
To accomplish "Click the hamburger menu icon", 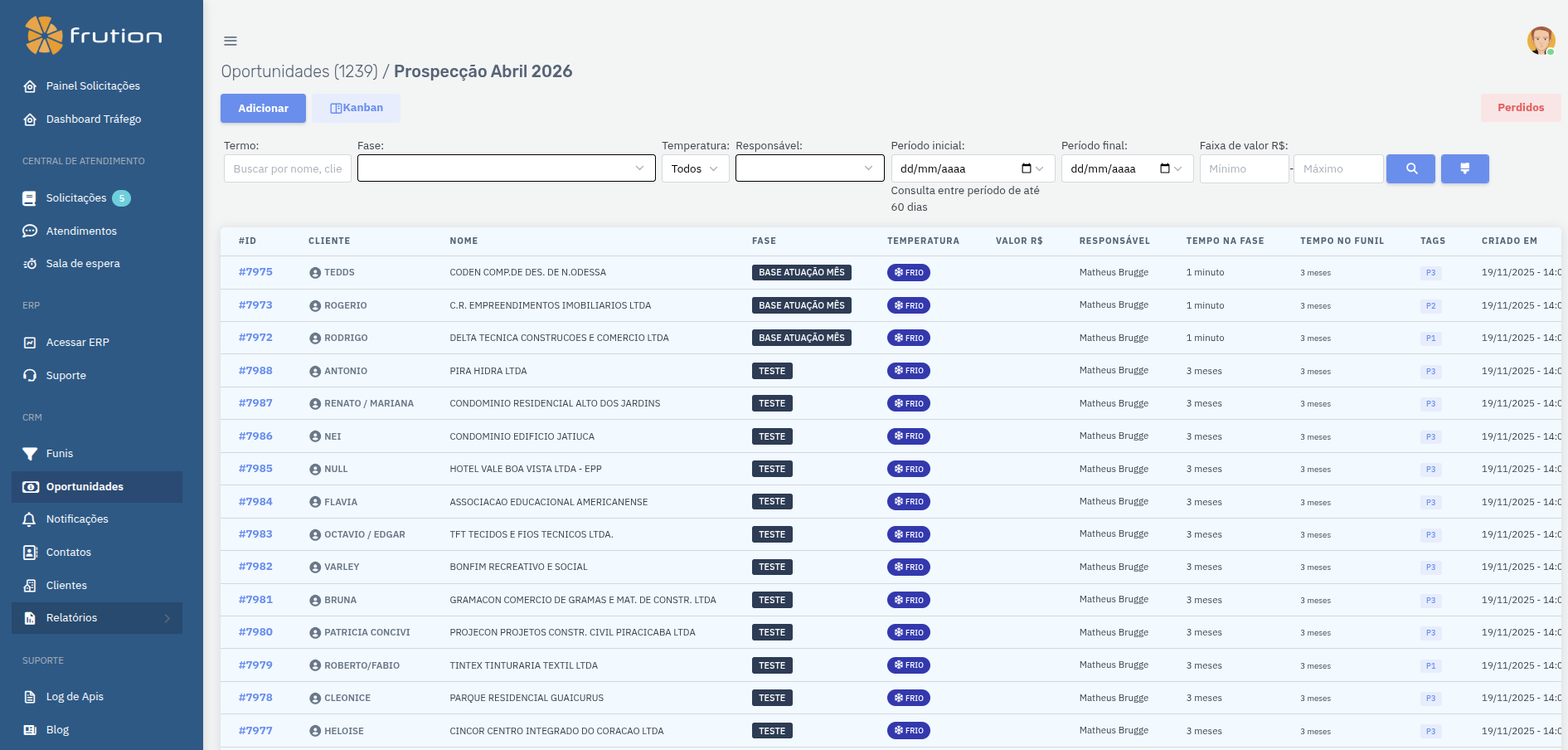I will 231,41.
